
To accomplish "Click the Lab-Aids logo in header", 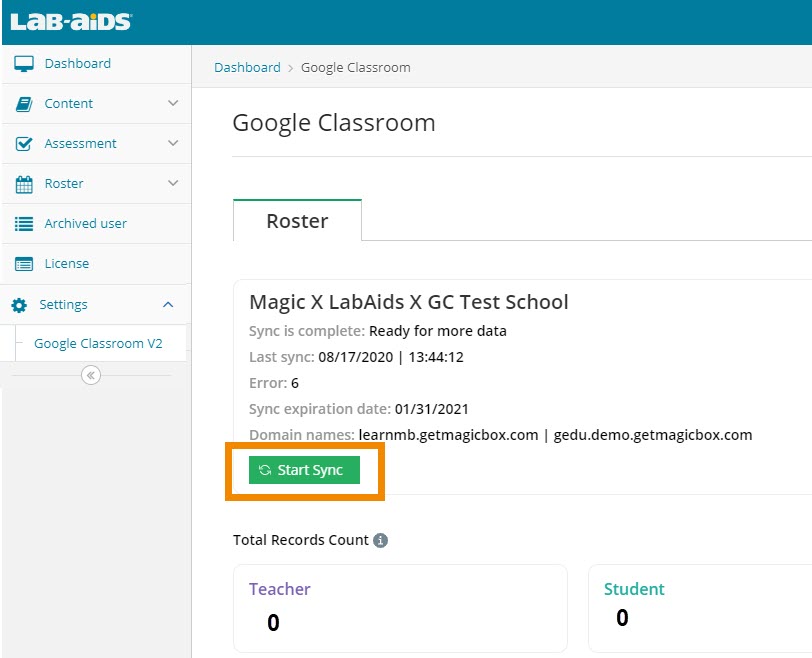I will [71, 21].
